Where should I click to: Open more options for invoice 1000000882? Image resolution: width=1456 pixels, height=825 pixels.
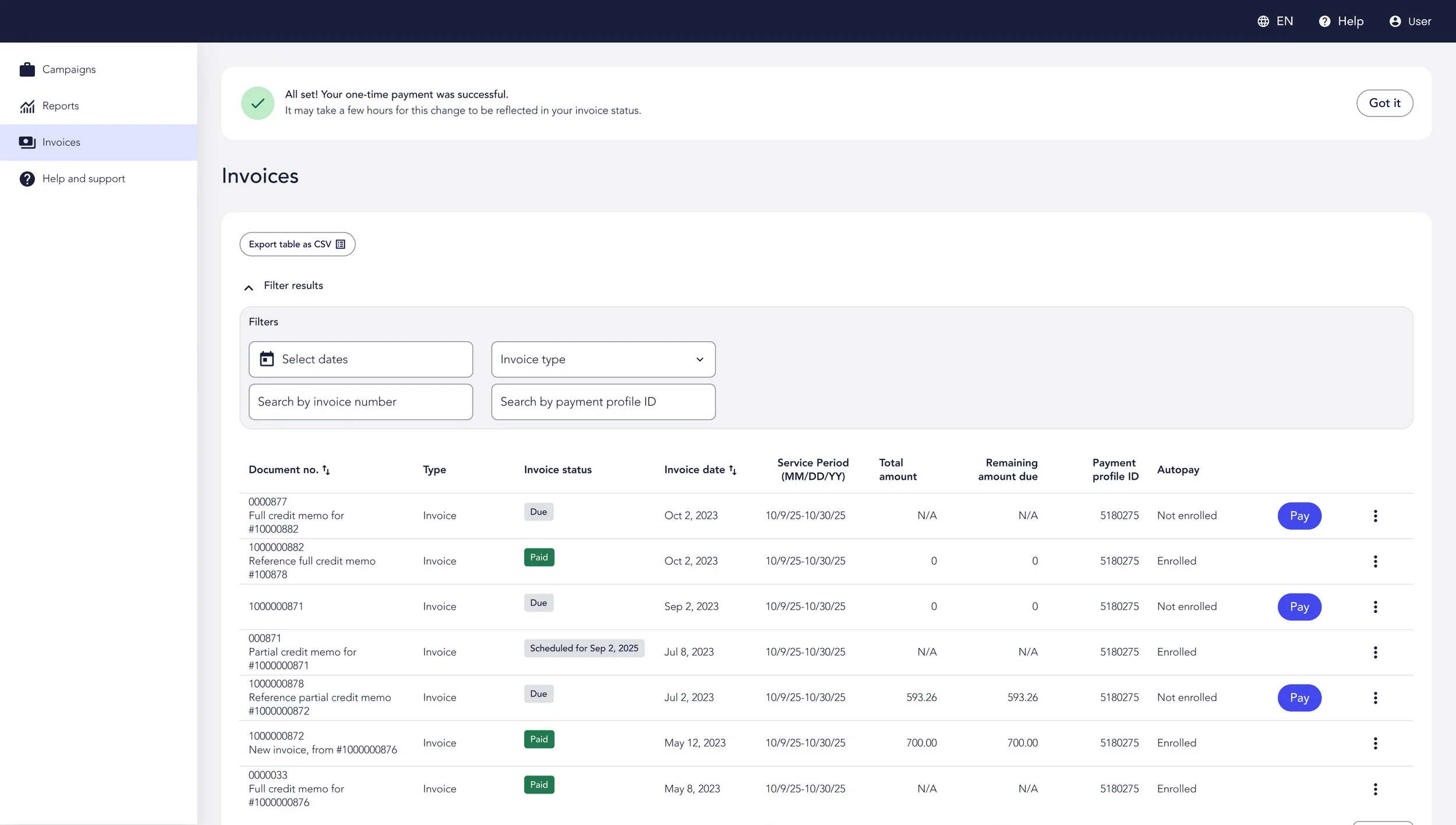[1375, 561]
